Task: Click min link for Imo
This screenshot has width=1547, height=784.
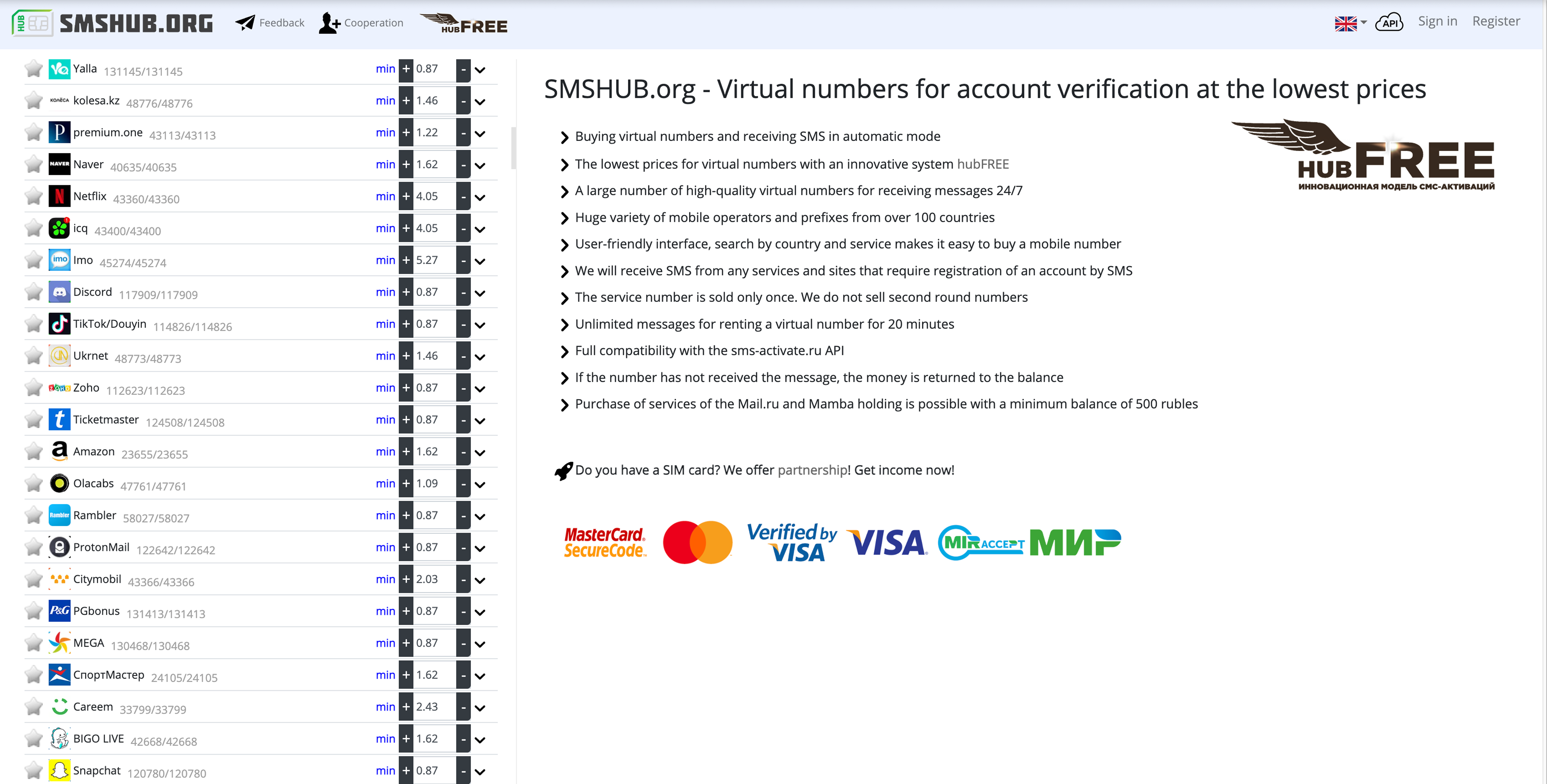Action: tap(386, 260)
